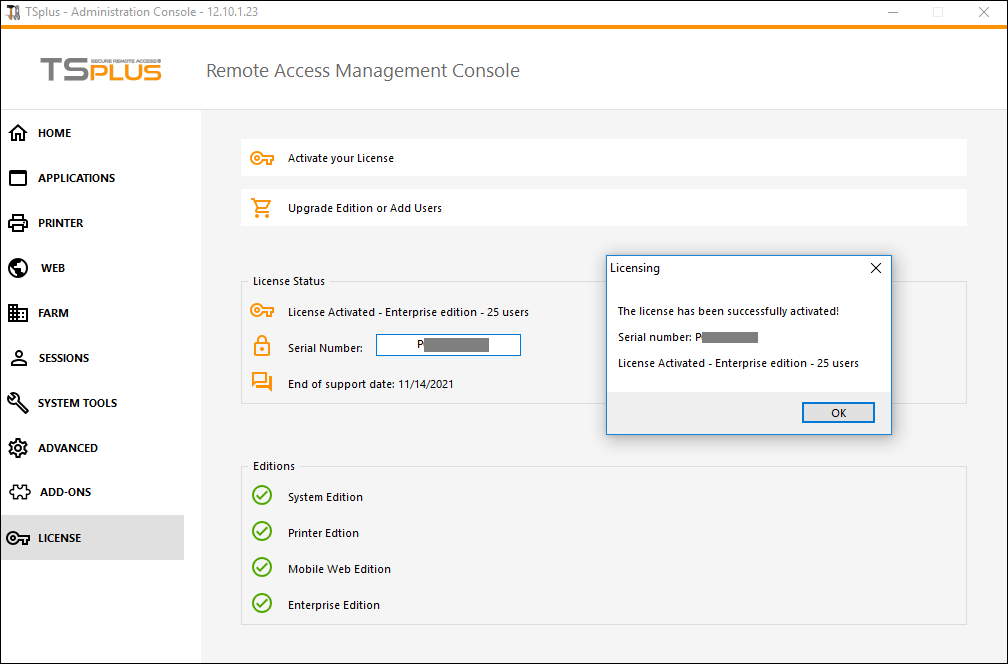Click System Edition green checkmark

[262, 496]
